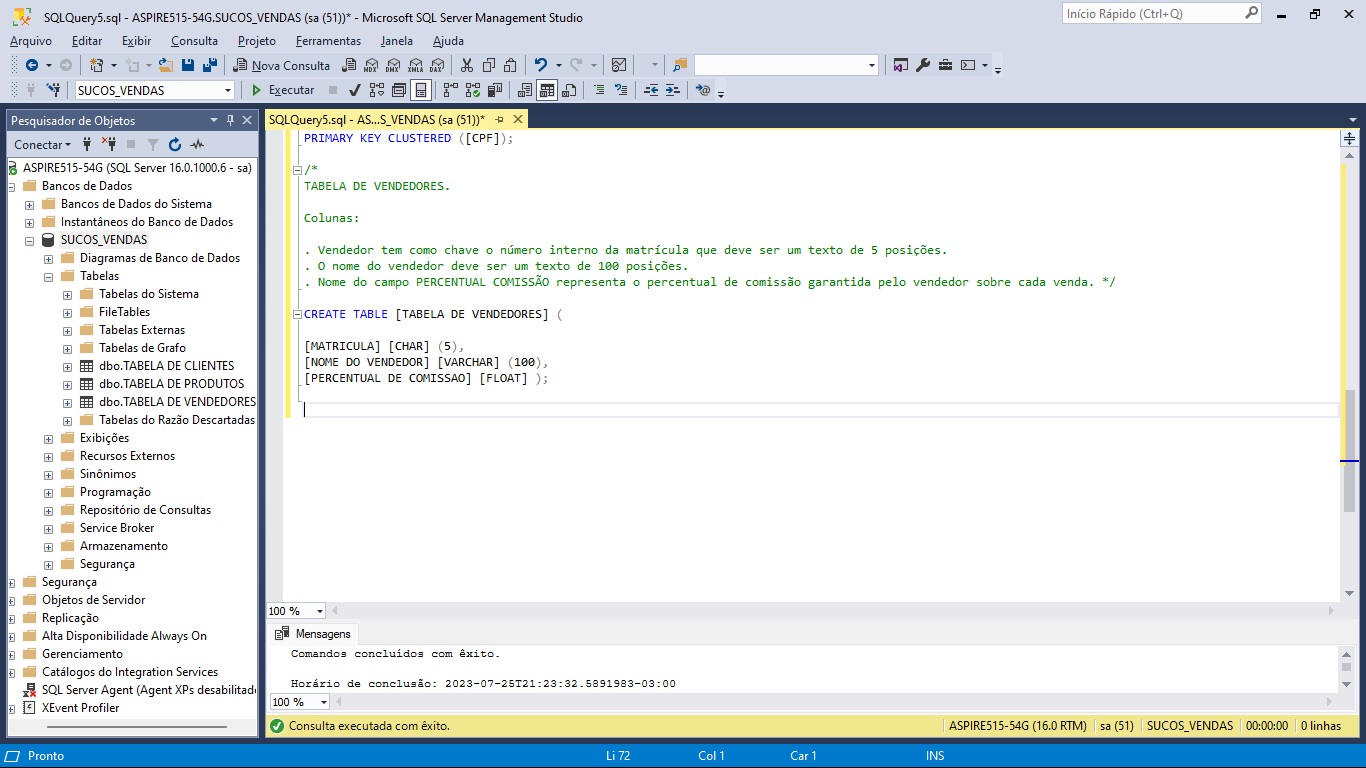The height and width of the screenshot is (768, 1366).
Task: Open the Arquivo menu
Action: tap(31, 41)
